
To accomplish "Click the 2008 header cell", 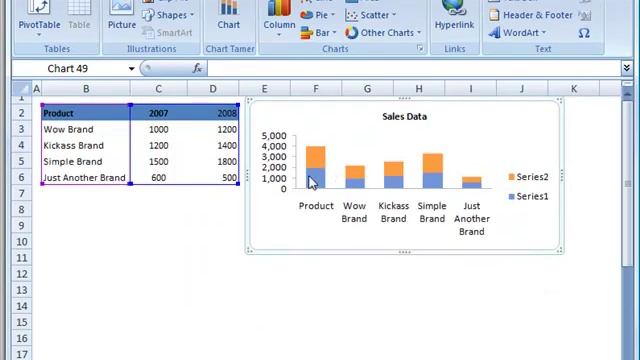I will pos(213,113).
